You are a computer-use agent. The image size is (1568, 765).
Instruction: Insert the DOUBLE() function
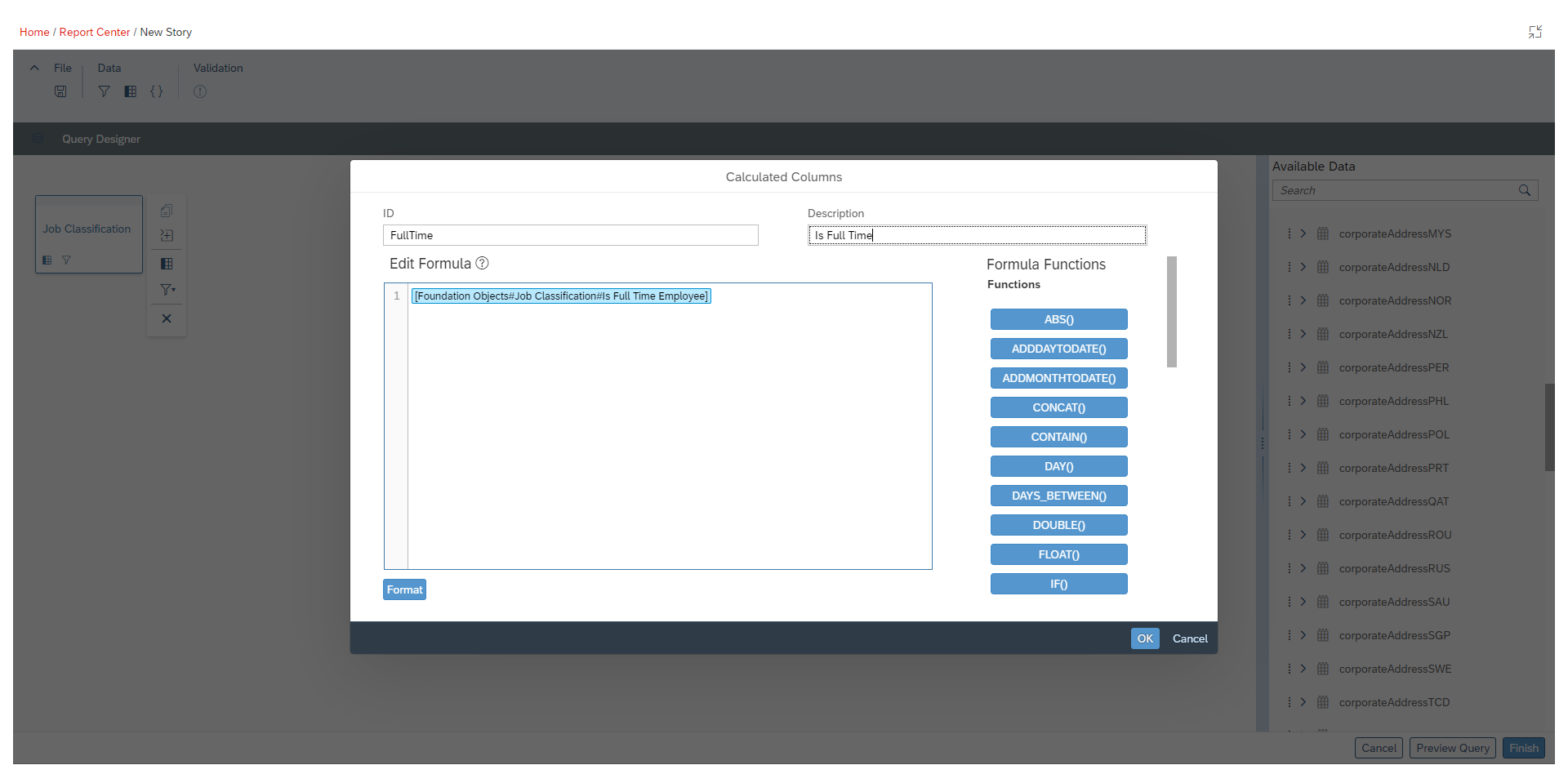pos(1059,525)
